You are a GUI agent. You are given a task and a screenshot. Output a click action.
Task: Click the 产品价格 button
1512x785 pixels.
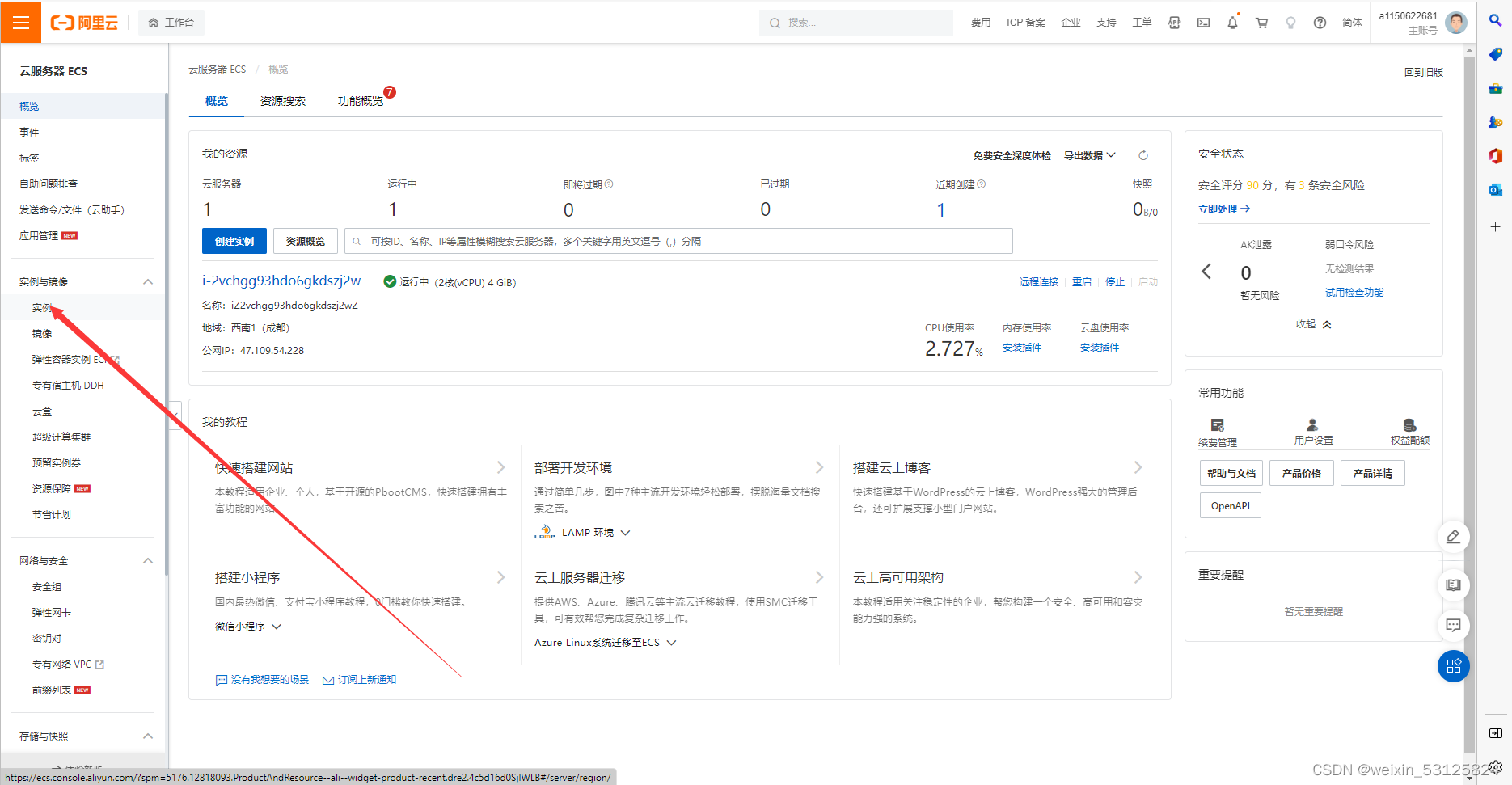pos(1302,473)
